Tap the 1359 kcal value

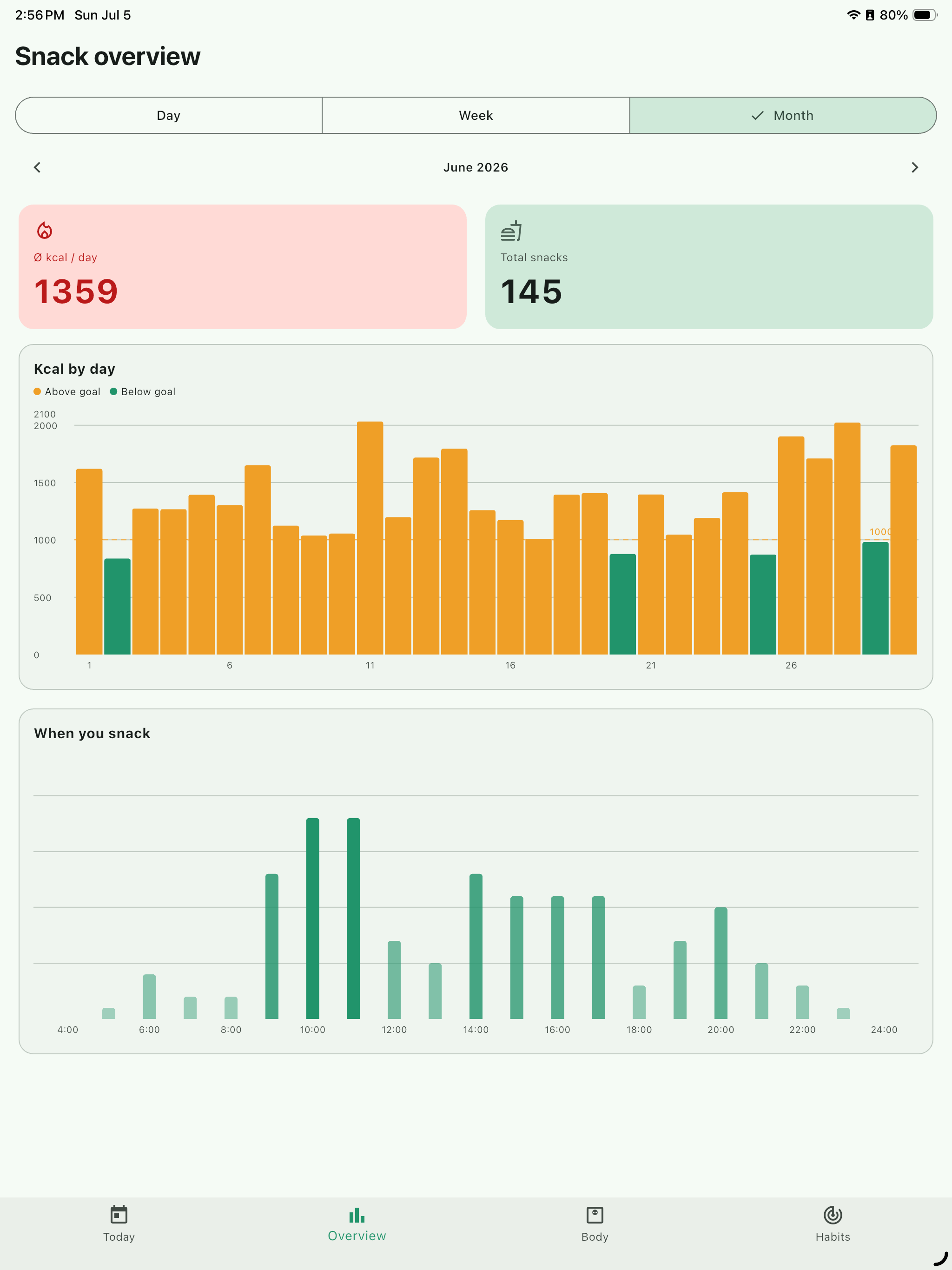[76, 291]
